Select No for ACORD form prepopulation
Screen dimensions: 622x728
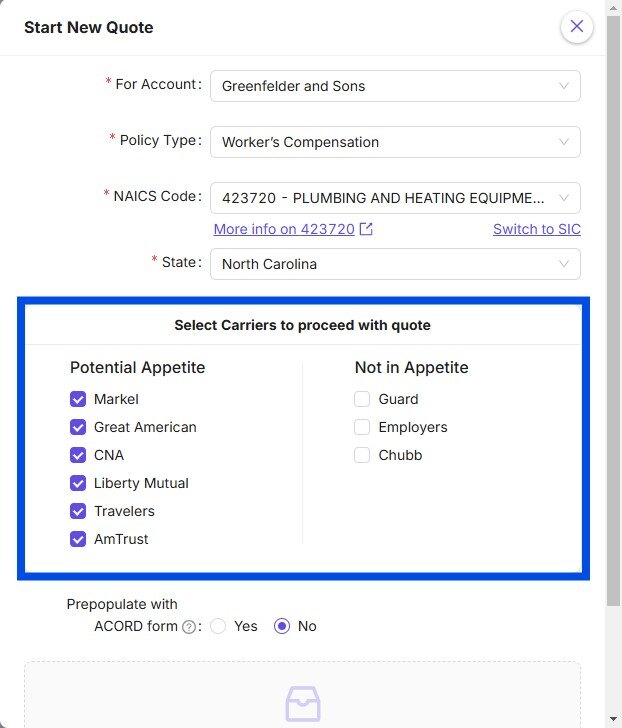click(x=282, y=626)
